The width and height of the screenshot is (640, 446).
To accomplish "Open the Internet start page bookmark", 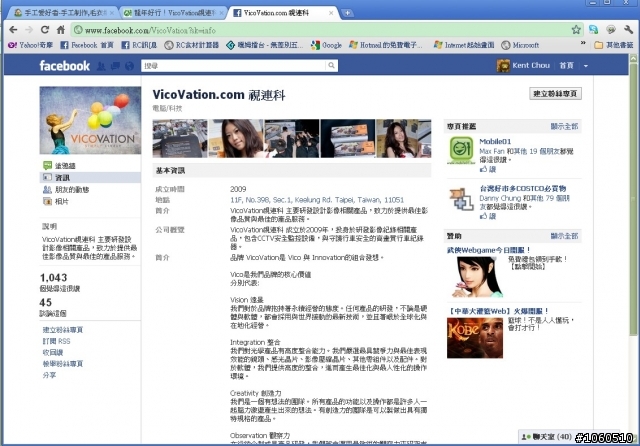I will point(464,45).
